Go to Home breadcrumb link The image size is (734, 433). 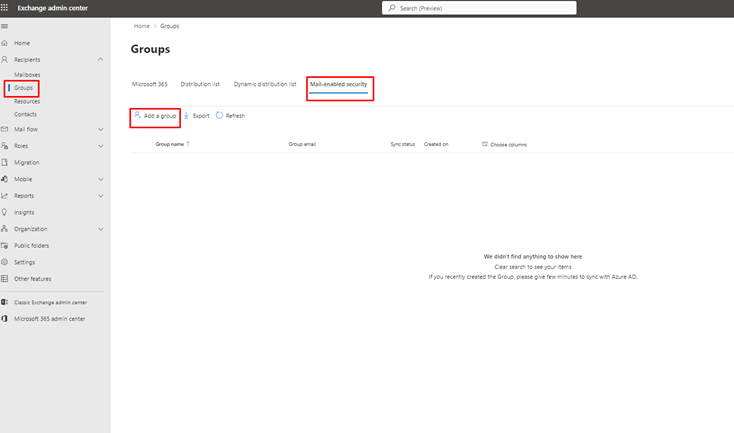(x=142, y=26)
